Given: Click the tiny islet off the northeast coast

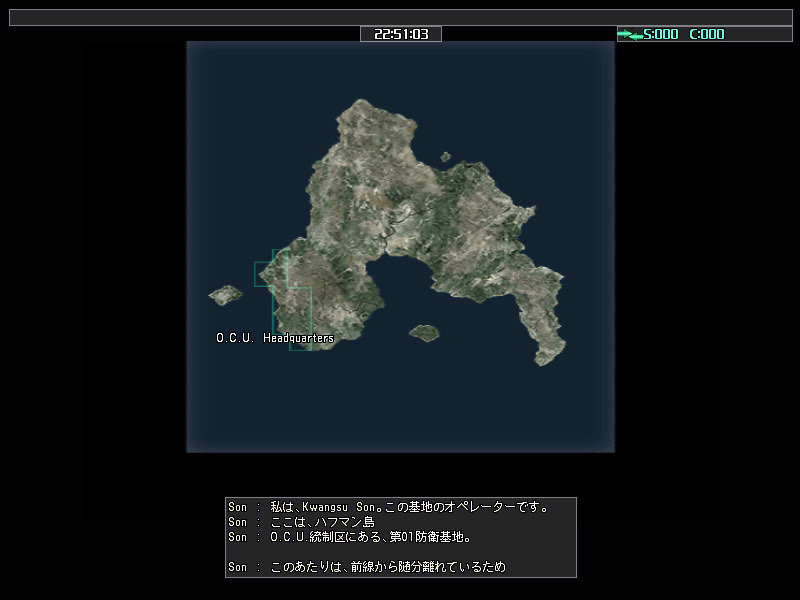Looking at the screenshot, I should point(445,156).
